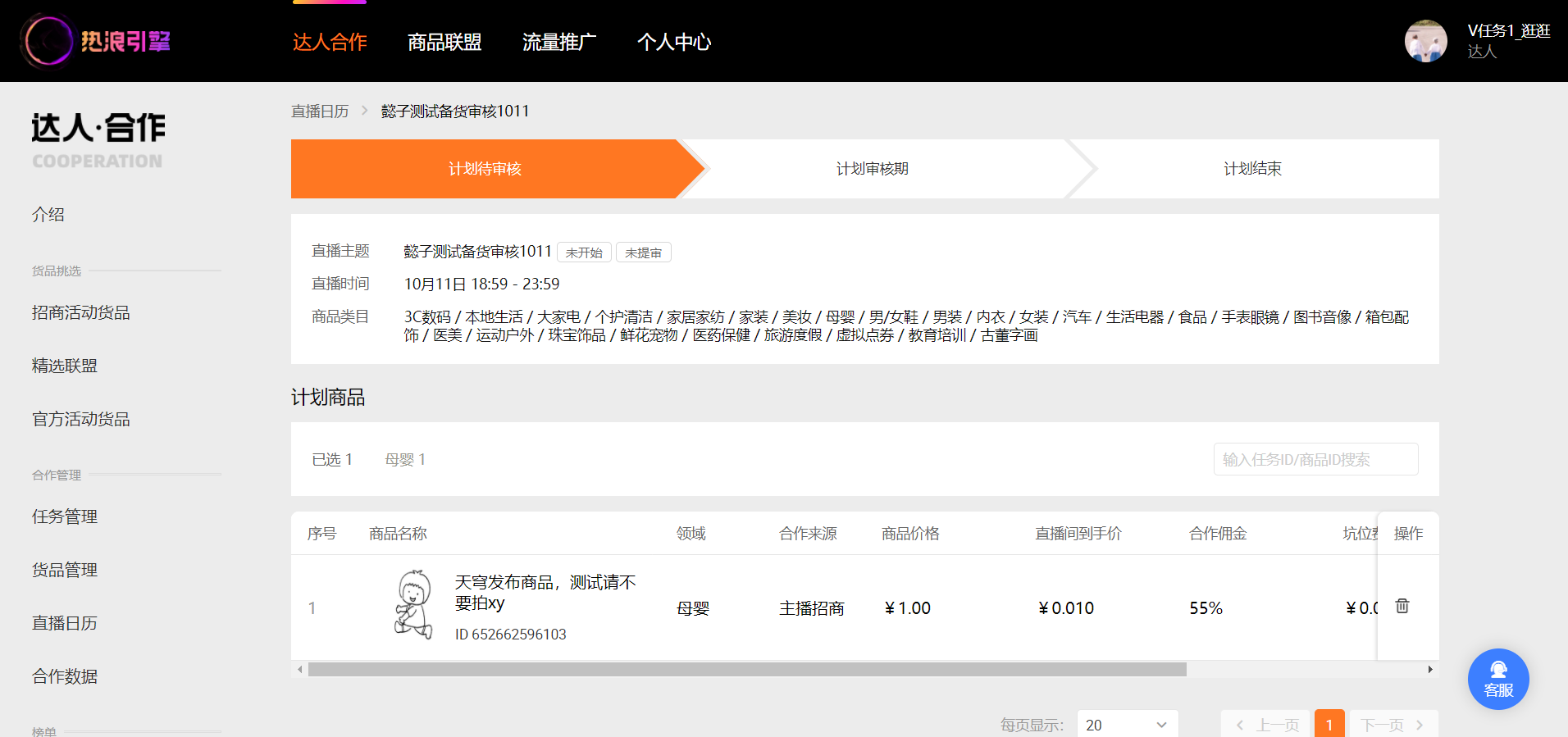The image size is (1568, 737).
Task: Select 精选联盟 in sidebar
Action: pos(65,366)
